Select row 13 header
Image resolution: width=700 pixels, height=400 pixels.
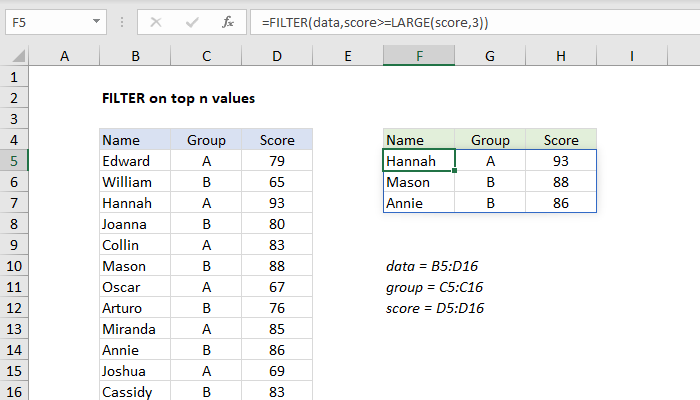point(14,329)
